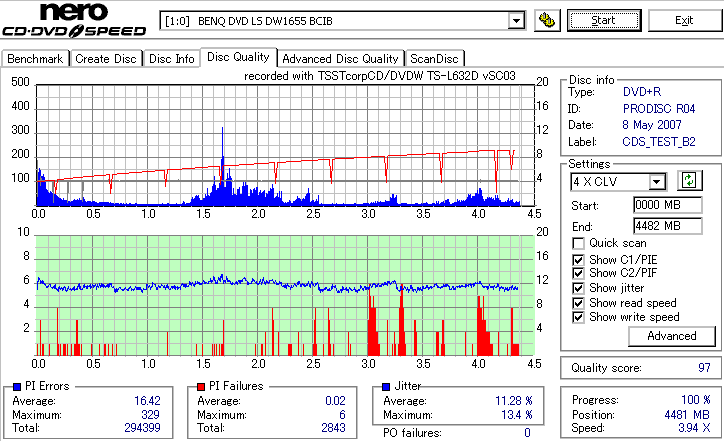Toggle the Quick scan checkbox
This screenshot has width=724, height=441.
[578, 243]
